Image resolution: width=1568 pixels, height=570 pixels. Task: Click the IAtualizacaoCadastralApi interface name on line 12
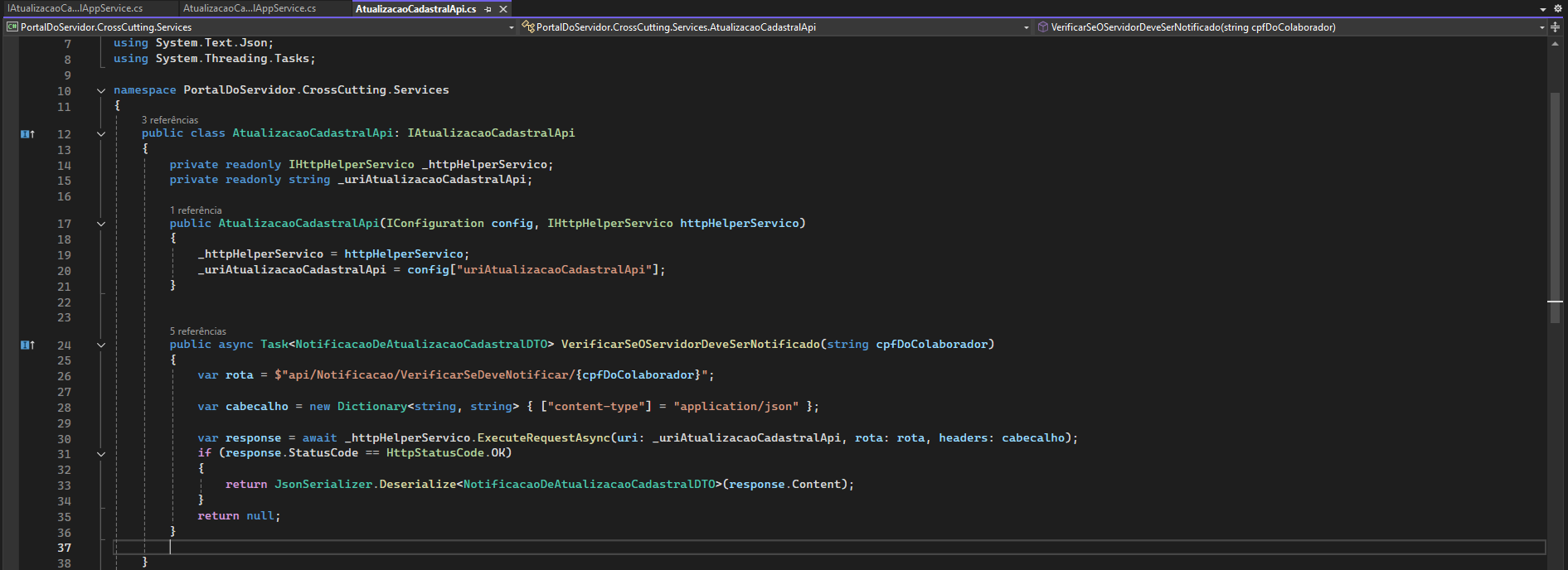pos(491,133)
